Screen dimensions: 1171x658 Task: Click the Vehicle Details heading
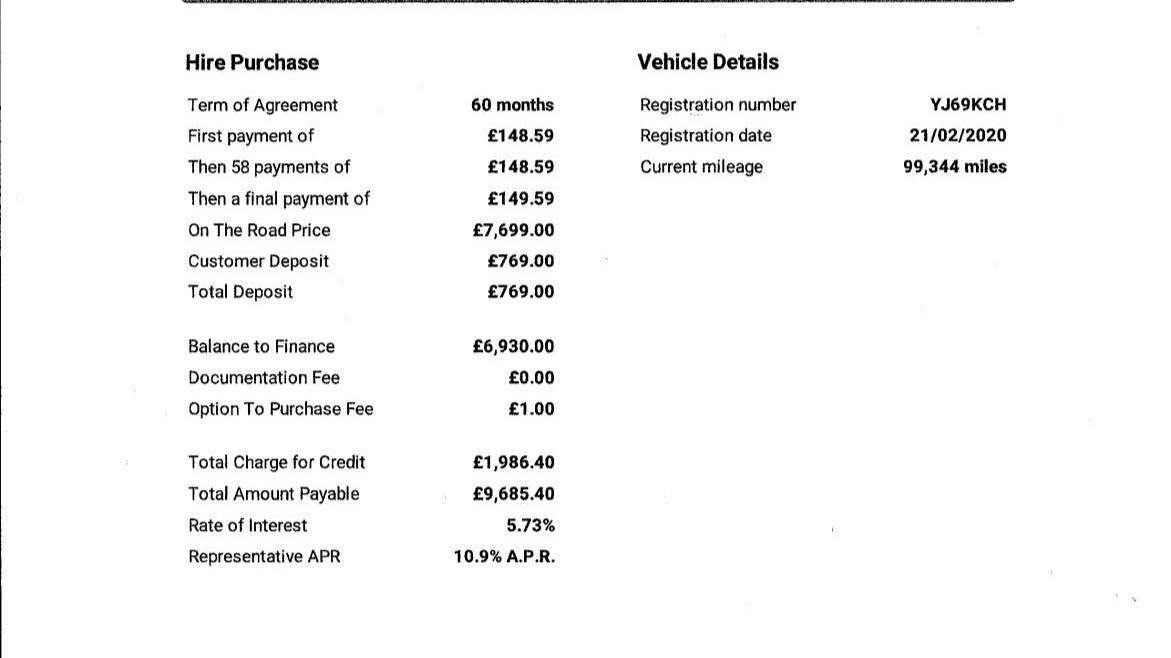click(708, 62)
